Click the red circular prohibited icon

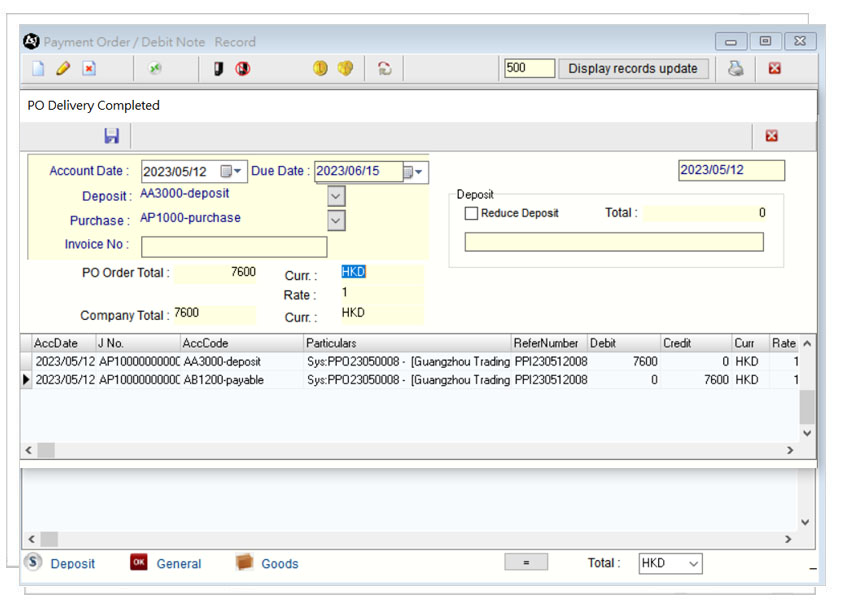coord(243,68)
